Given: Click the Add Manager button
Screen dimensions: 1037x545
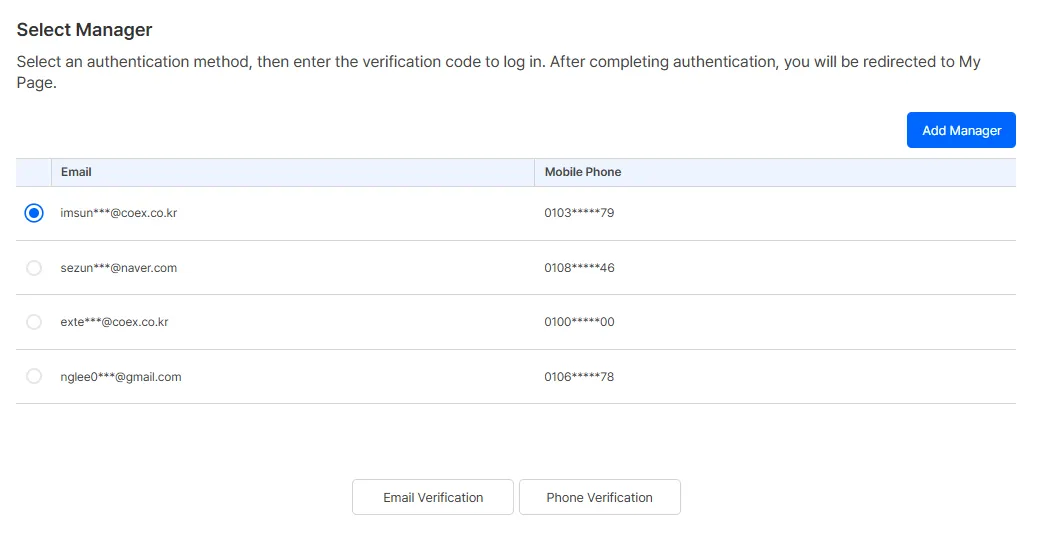Looking at the screenshot, I should point(961,130).
